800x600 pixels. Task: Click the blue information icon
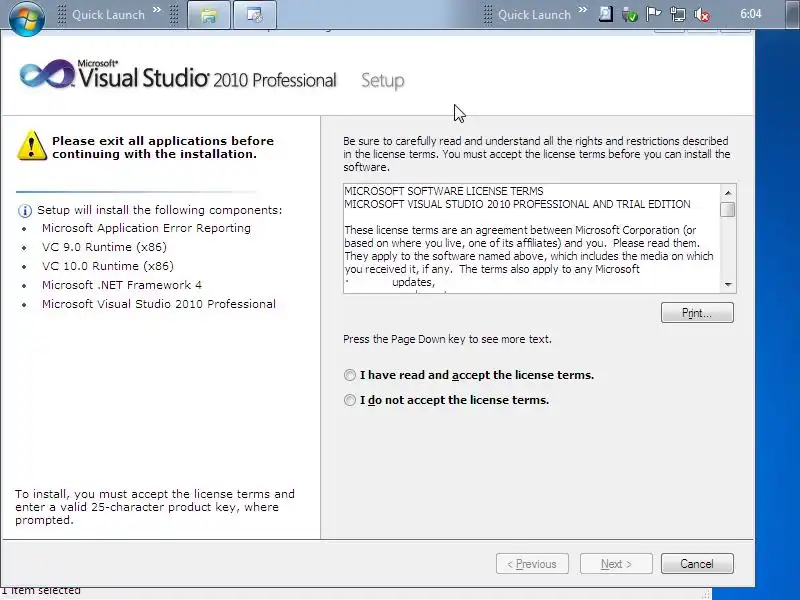click(24, 211)
